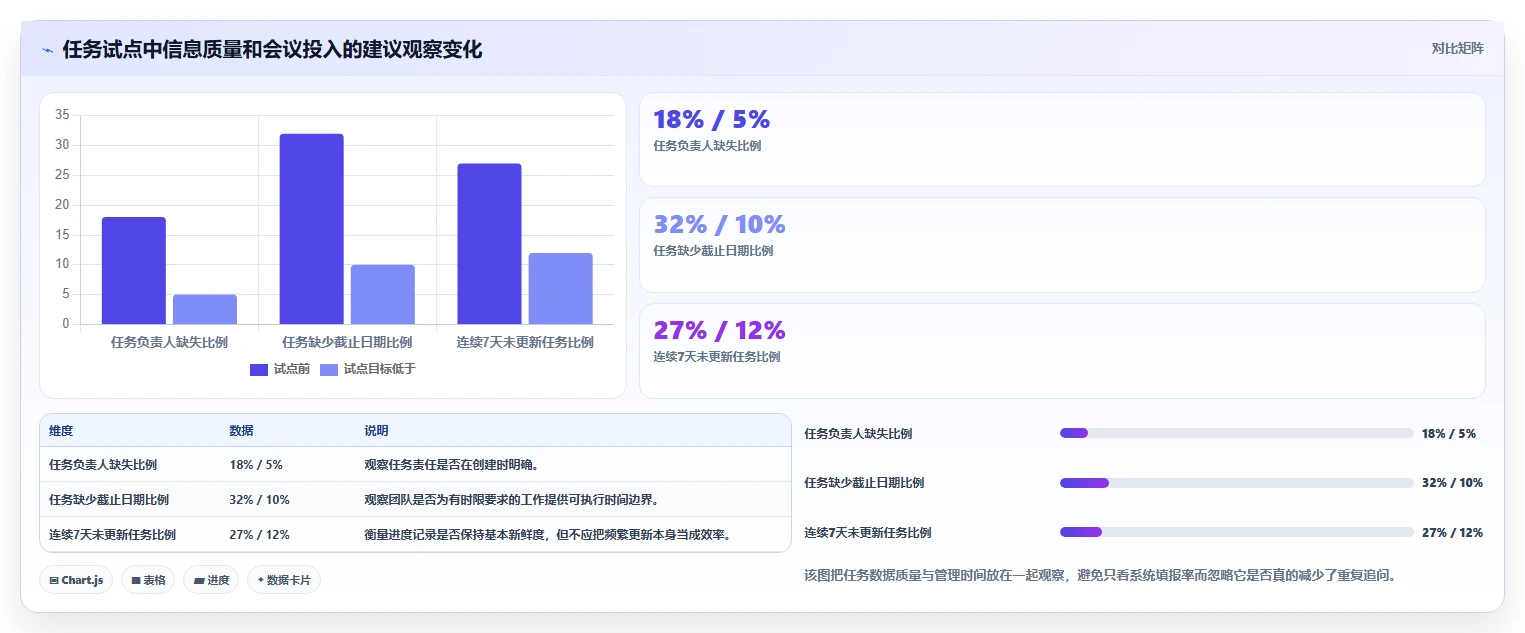This screenshot has height=633, width=1525.
Task: Click progress row label 任务缺少截止日期比例
Action: tap(864, 483)
